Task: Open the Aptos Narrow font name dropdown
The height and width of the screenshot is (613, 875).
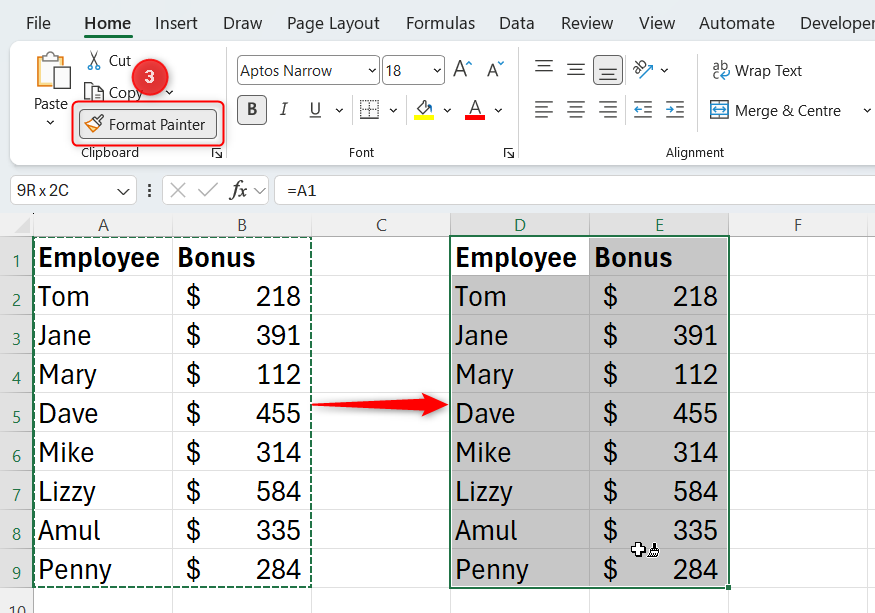Action: tap(372, 70)
